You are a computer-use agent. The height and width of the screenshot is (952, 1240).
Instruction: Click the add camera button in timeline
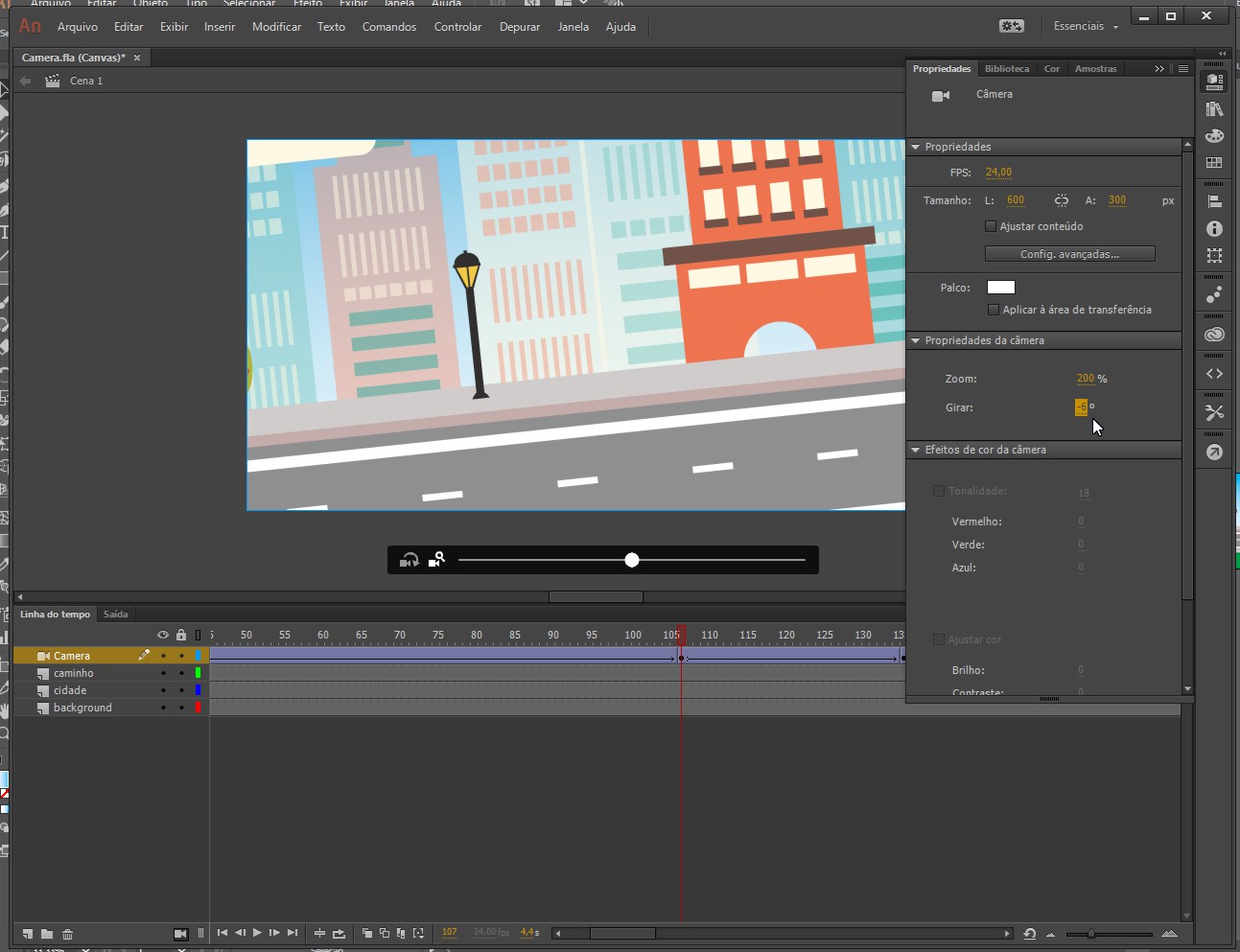180,934
